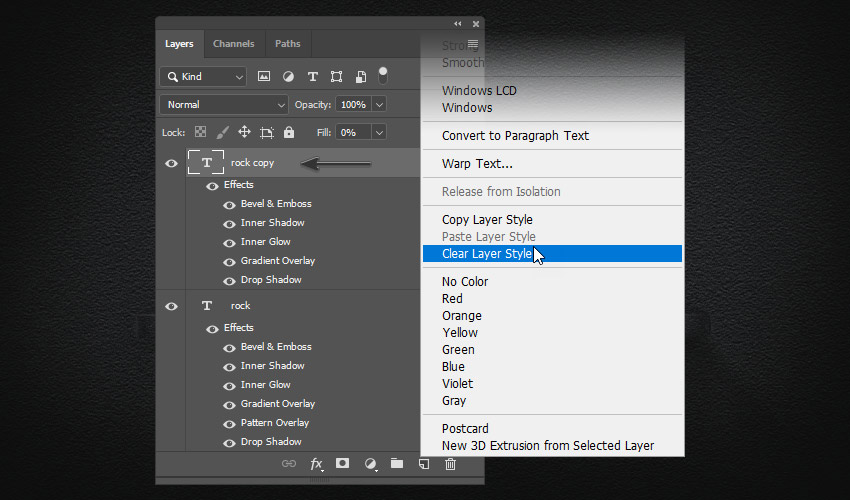The height and width of the screenshot is (500, 850).
Task: Switch to the Channels tab
Action: click(234, 44)
